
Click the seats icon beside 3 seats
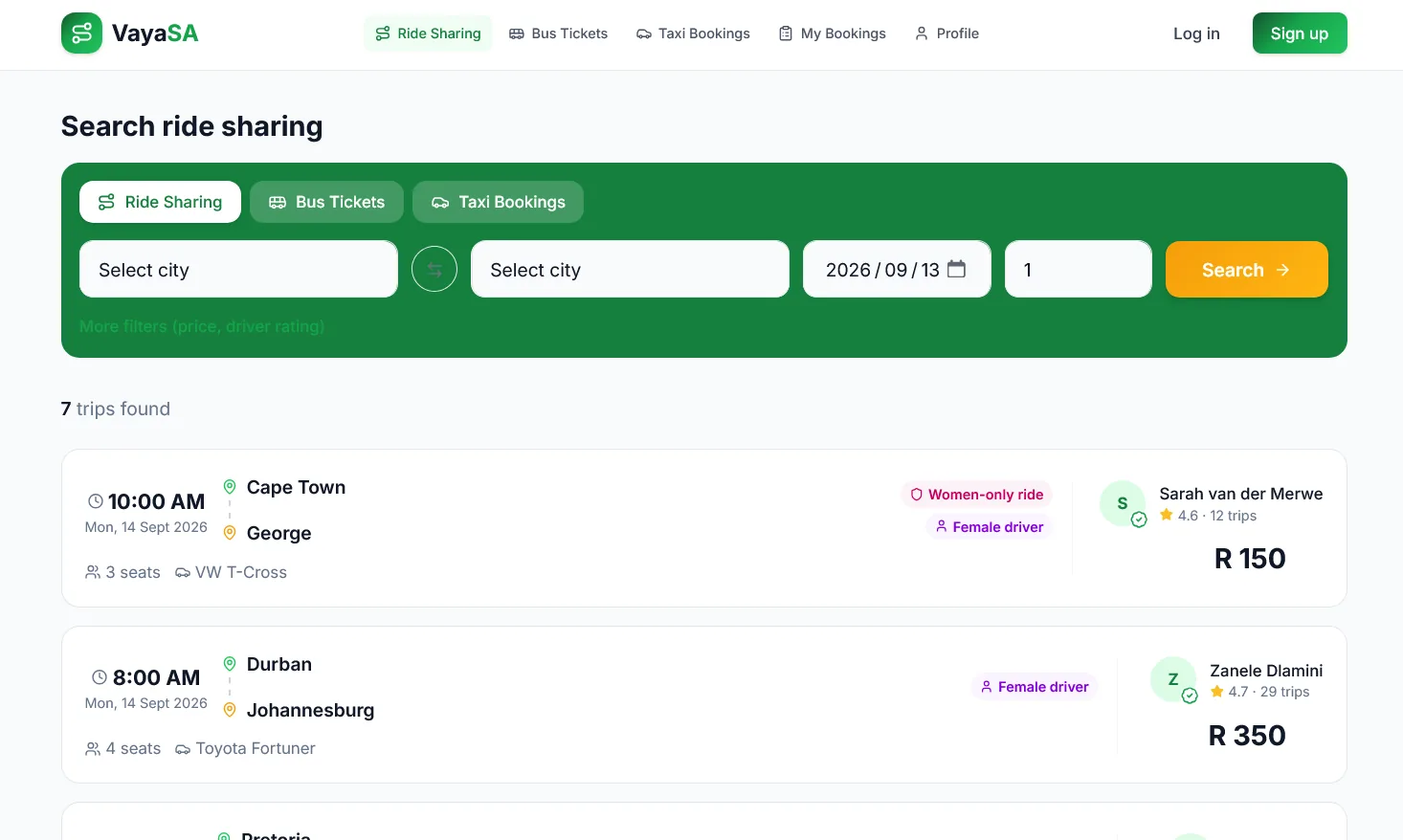point(93,572)
